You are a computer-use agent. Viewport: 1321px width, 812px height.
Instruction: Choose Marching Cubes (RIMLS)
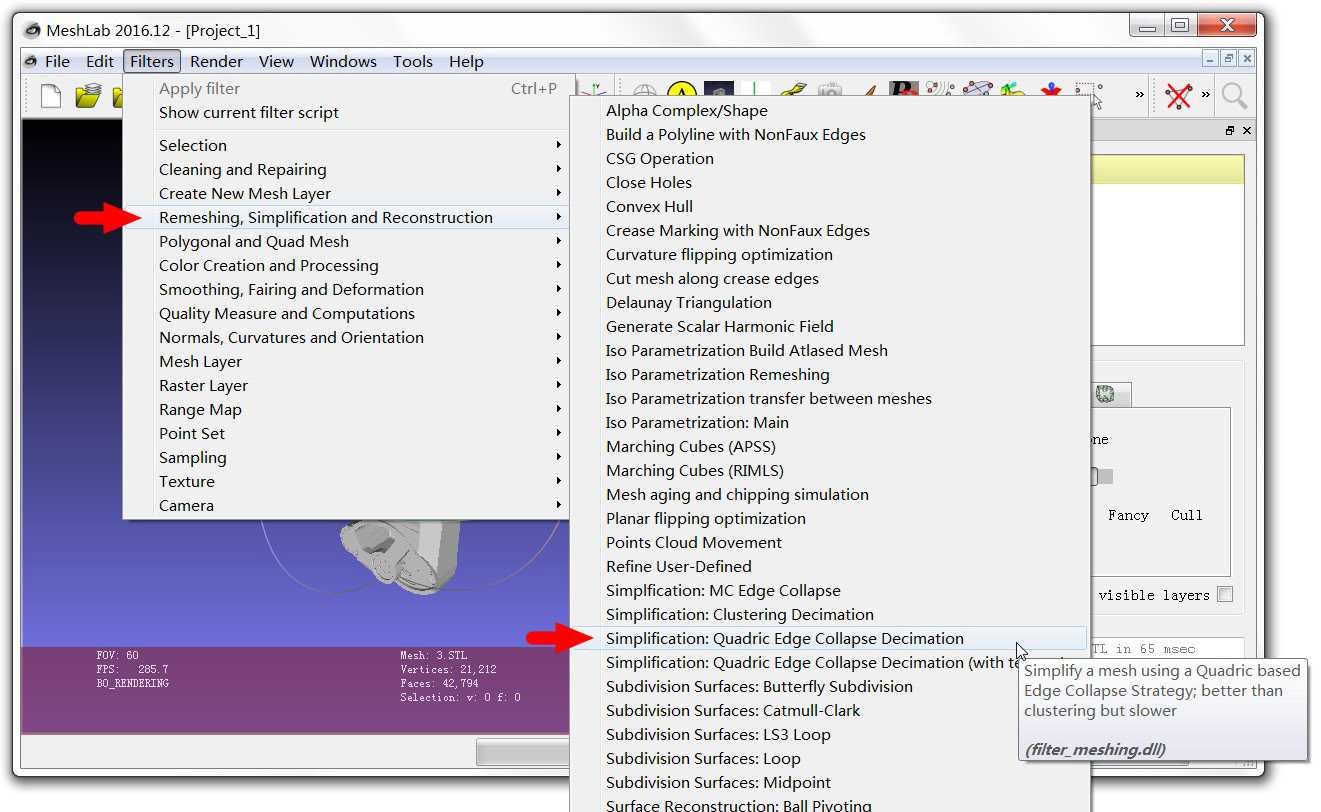(x=829, y=470)
